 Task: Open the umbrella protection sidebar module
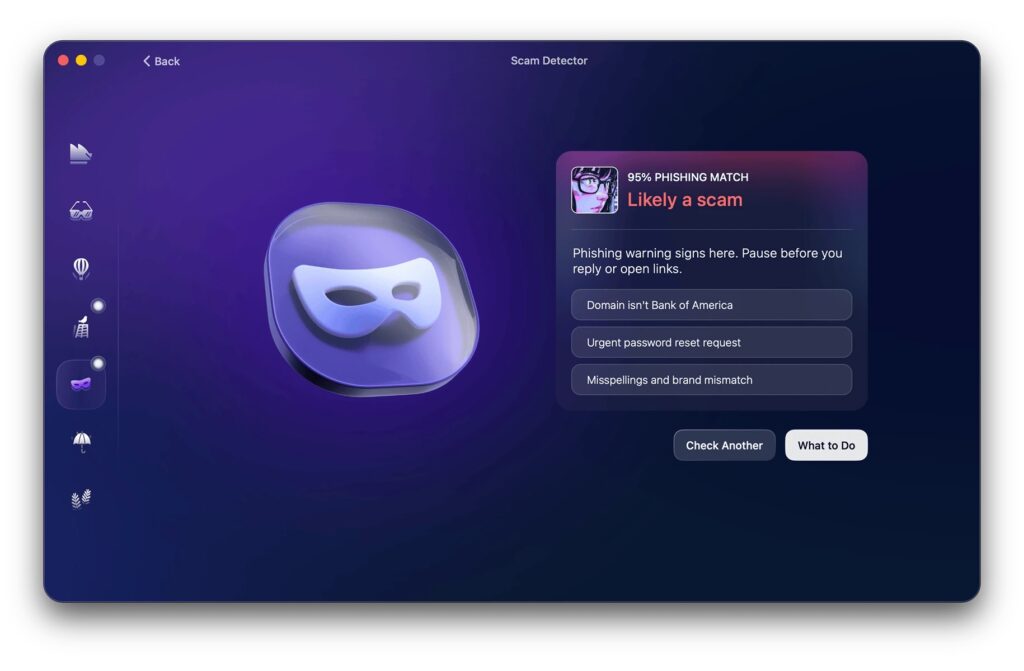tap(82, 442)
